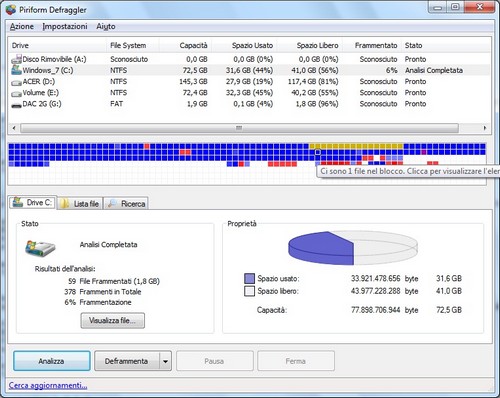500x398 pixels.
Task: Open the Impostazioni menu
Action: 65,26
